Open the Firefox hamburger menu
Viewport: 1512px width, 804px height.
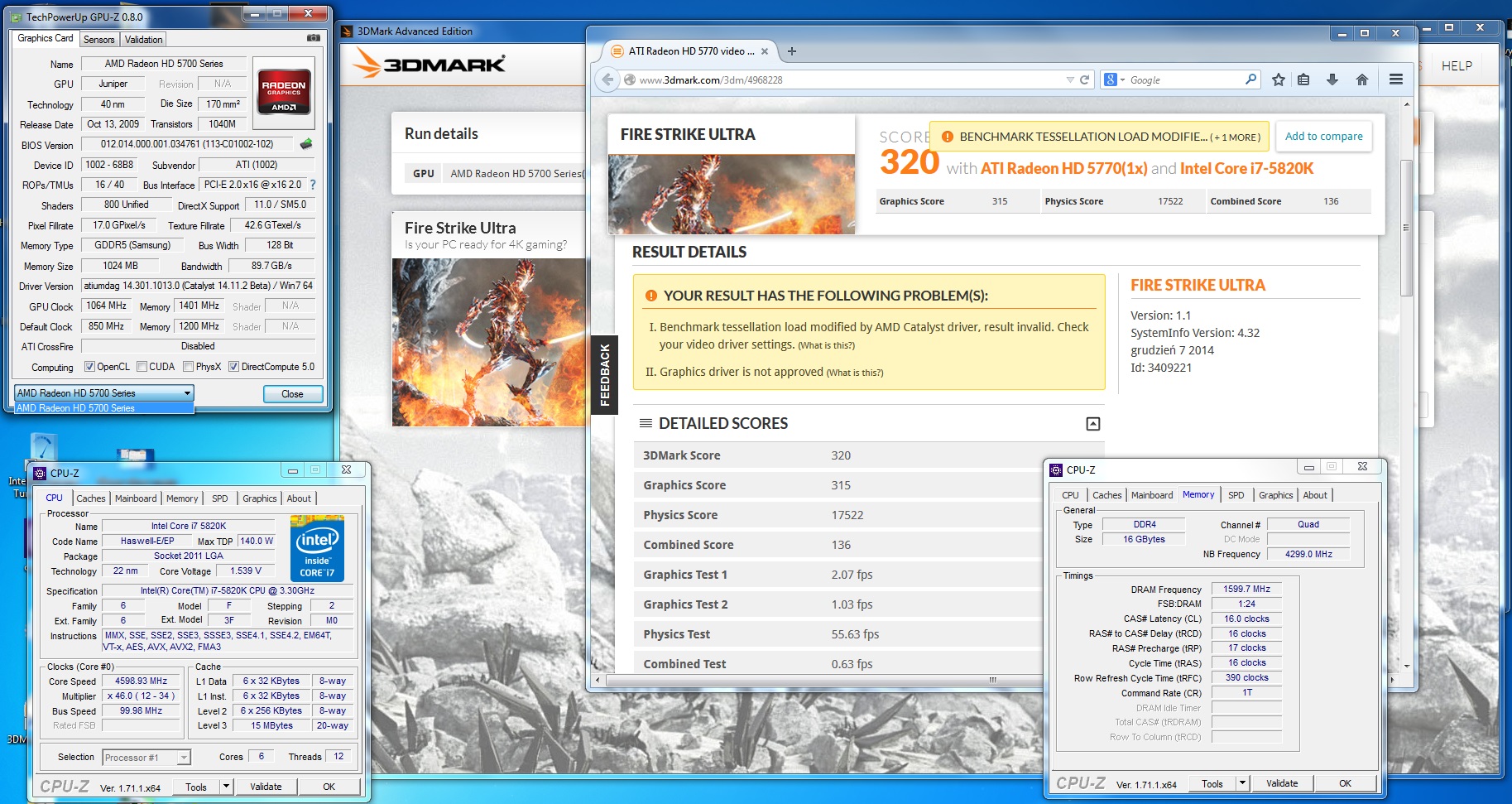point(1396,79)
